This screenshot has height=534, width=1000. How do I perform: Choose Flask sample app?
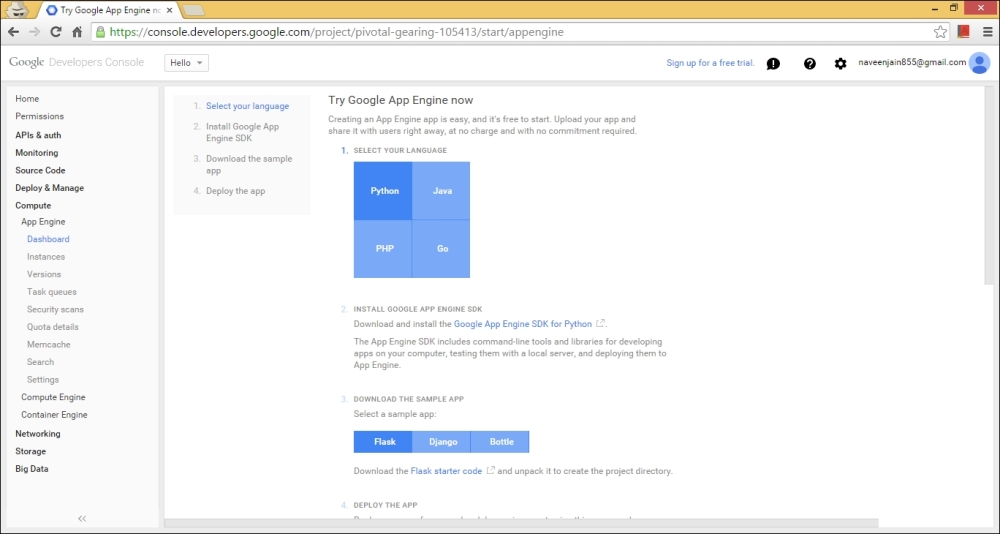pyautogui.click(x=383, y=441)
